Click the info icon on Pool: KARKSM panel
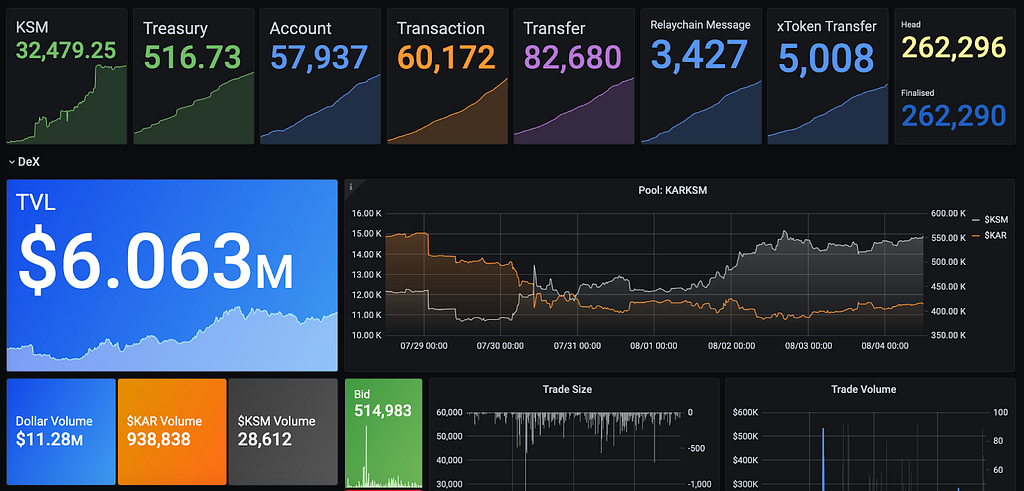1024x491 pixels. click(x=351, y=187)
